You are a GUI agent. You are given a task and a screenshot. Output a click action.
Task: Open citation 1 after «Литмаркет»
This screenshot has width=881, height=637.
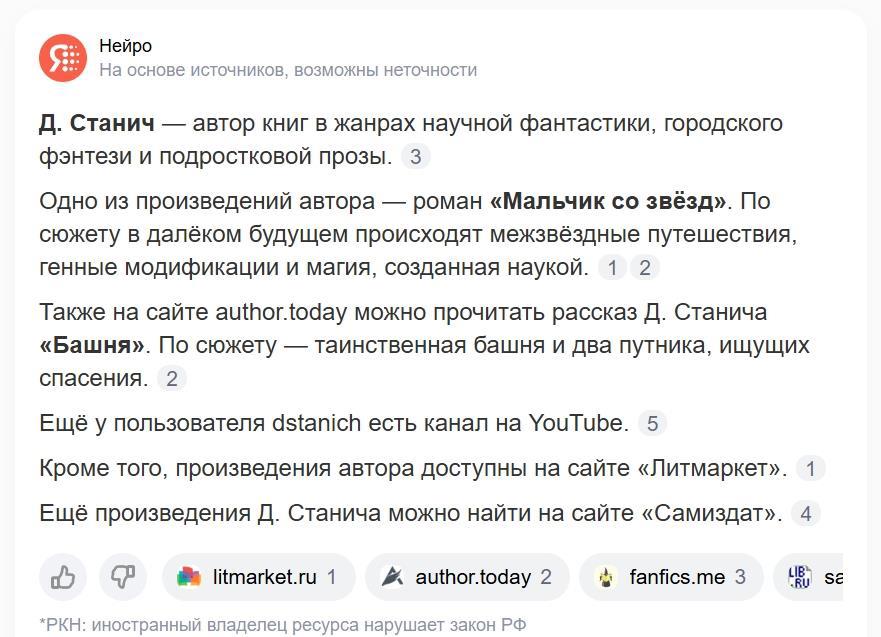tap(811, 468)
